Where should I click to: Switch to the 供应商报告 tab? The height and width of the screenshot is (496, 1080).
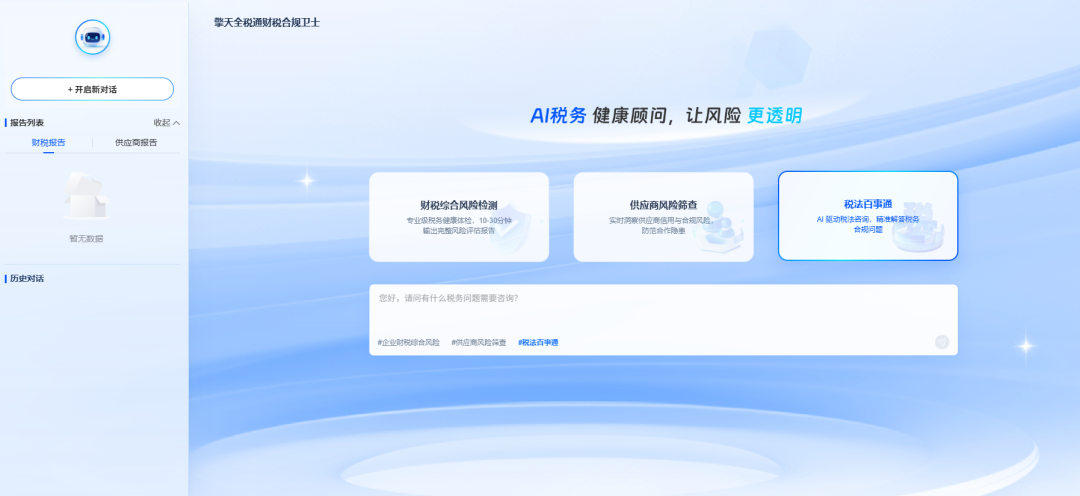click(x=136, y=143)
